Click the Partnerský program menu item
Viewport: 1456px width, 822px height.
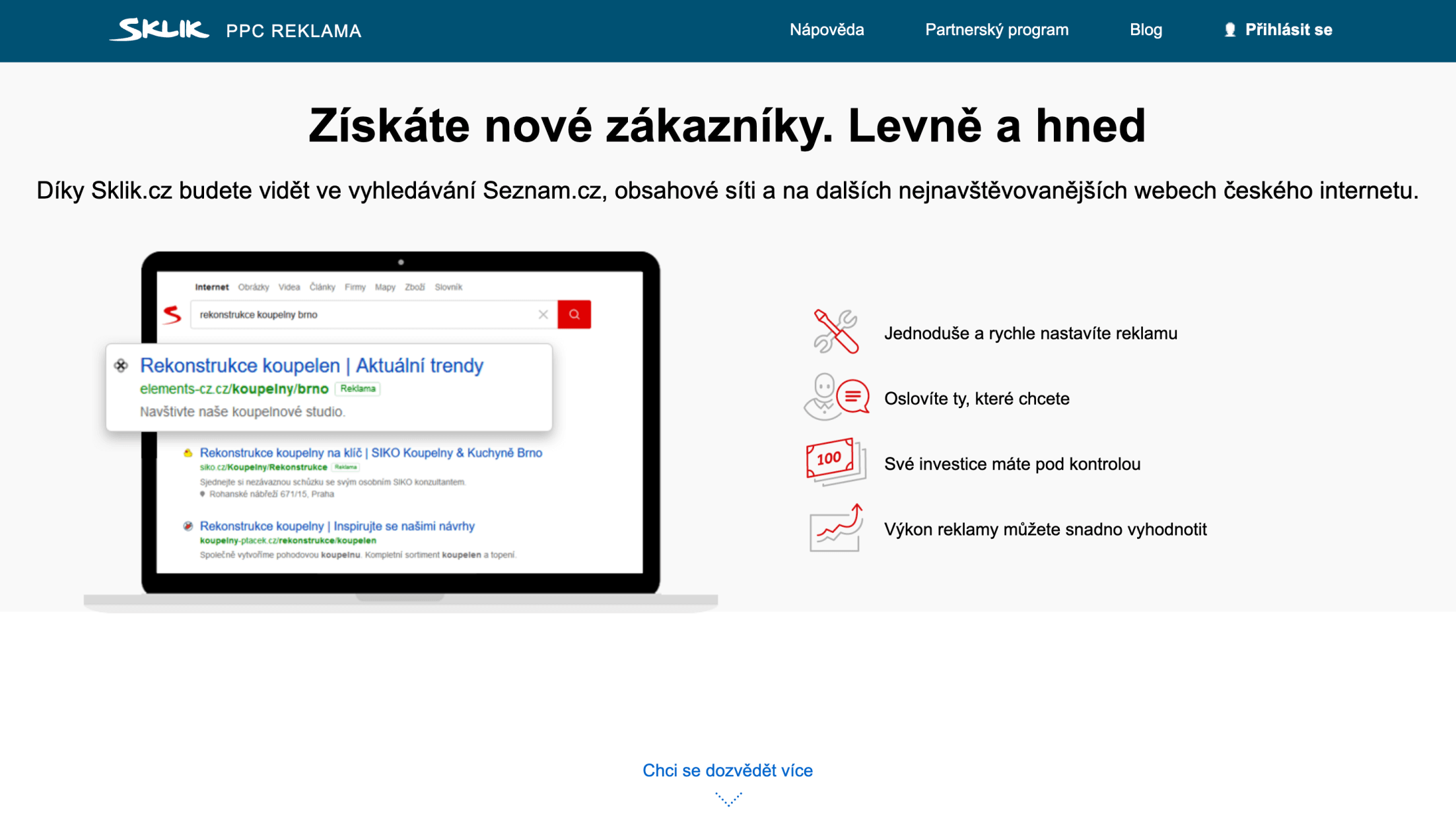pos(997,29)
